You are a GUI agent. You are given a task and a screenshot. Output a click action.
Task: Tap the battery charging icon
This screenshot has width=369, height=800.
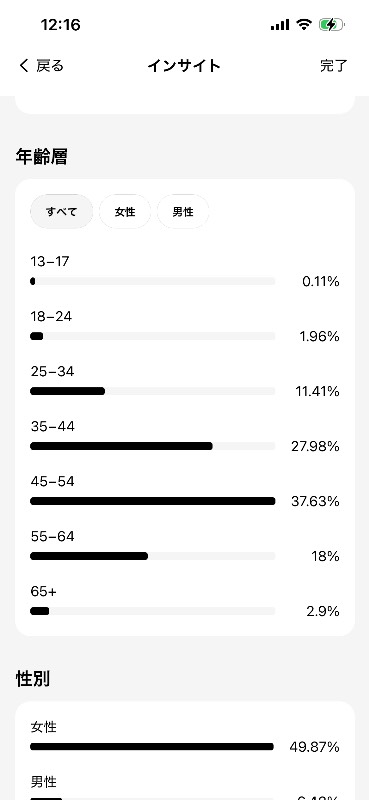(x=332, y=24)
